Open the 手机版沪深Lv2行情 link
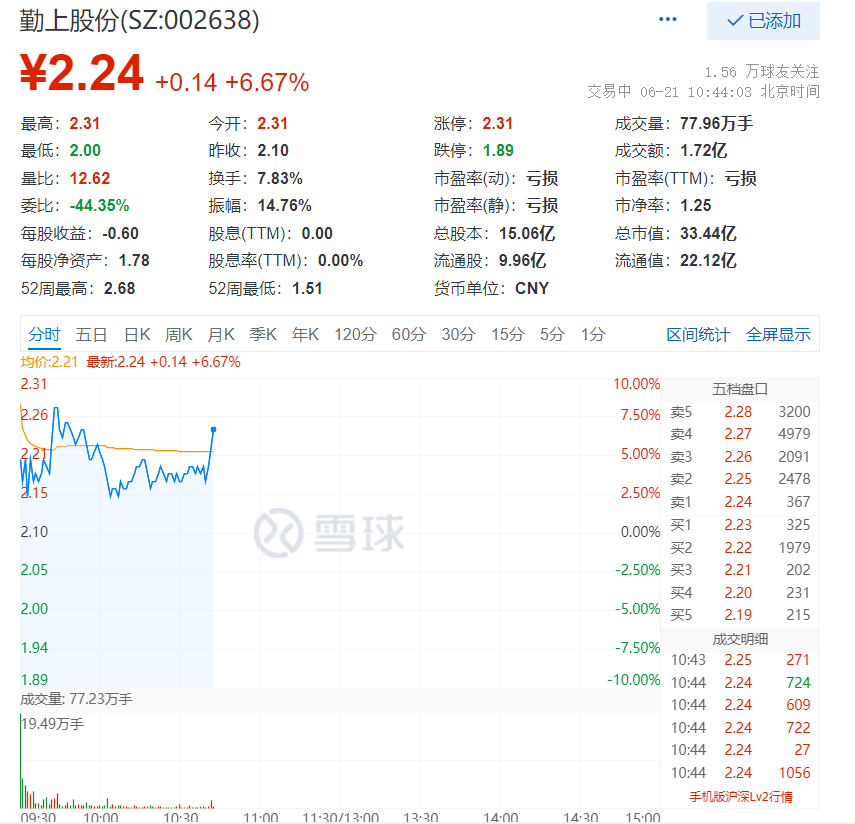This screenshot has height=824, width=855. tap(740, 796)
